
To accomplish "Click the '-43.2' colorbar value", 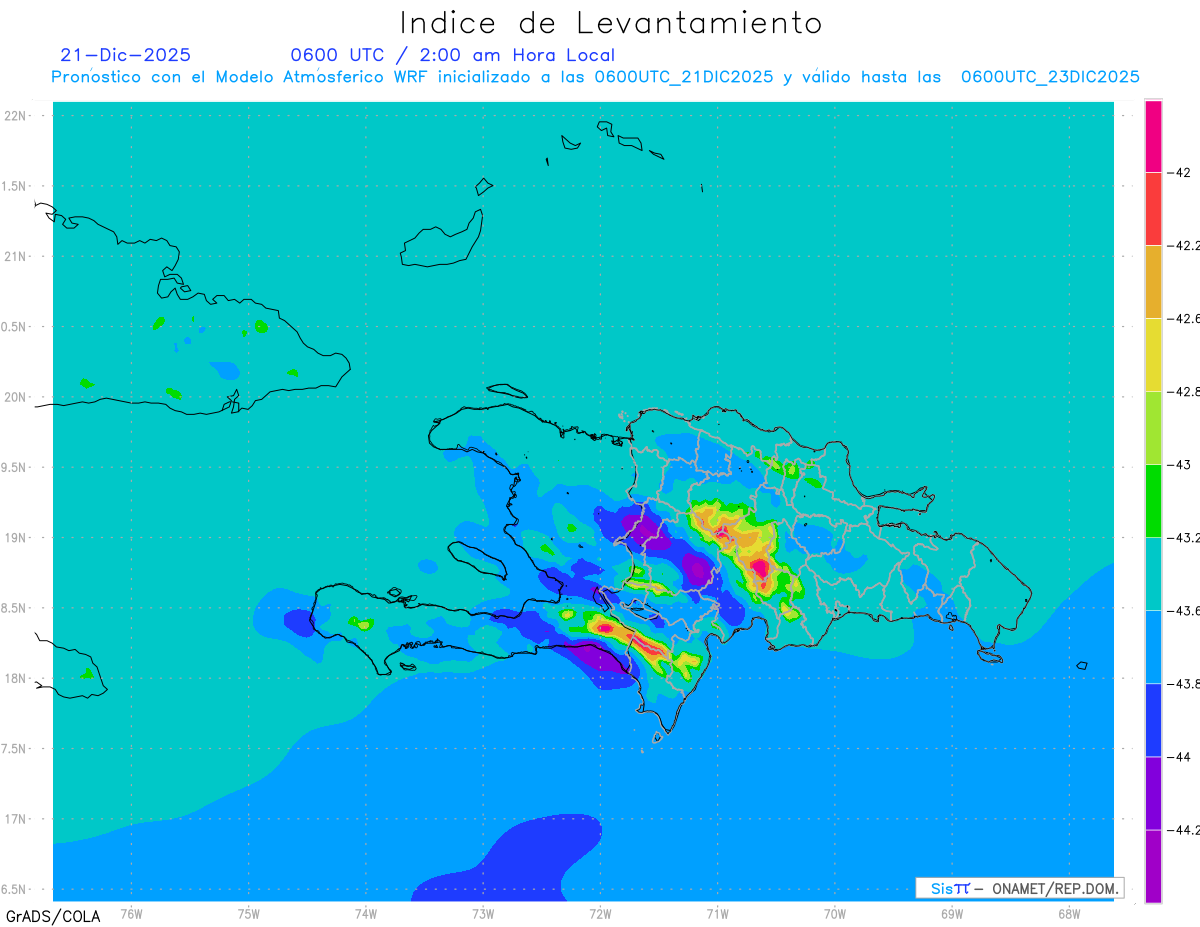I will tap(1184, 538).
